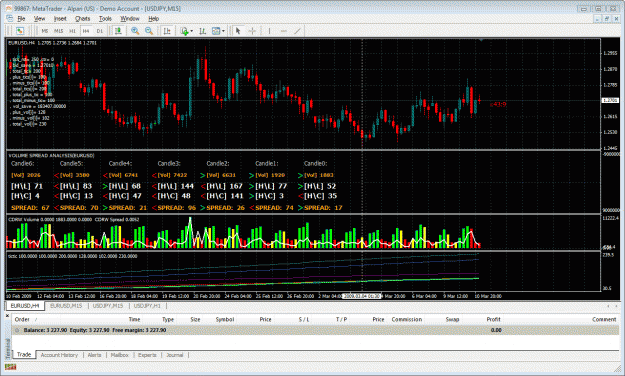Open the File menu
The image size is (625, 376).
[x=21, y=18]
